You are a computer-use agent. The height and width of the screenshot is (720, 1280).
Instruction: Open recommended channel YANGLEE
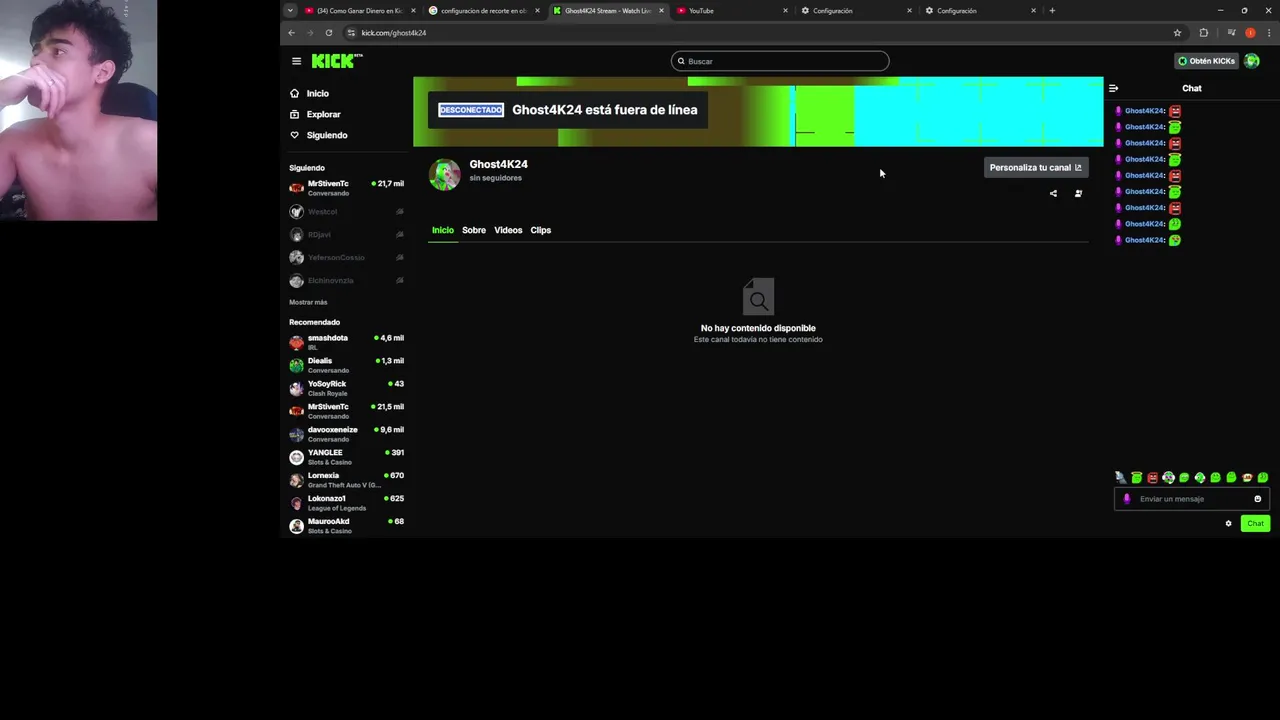pyautogui.click(x=347, y=457)
